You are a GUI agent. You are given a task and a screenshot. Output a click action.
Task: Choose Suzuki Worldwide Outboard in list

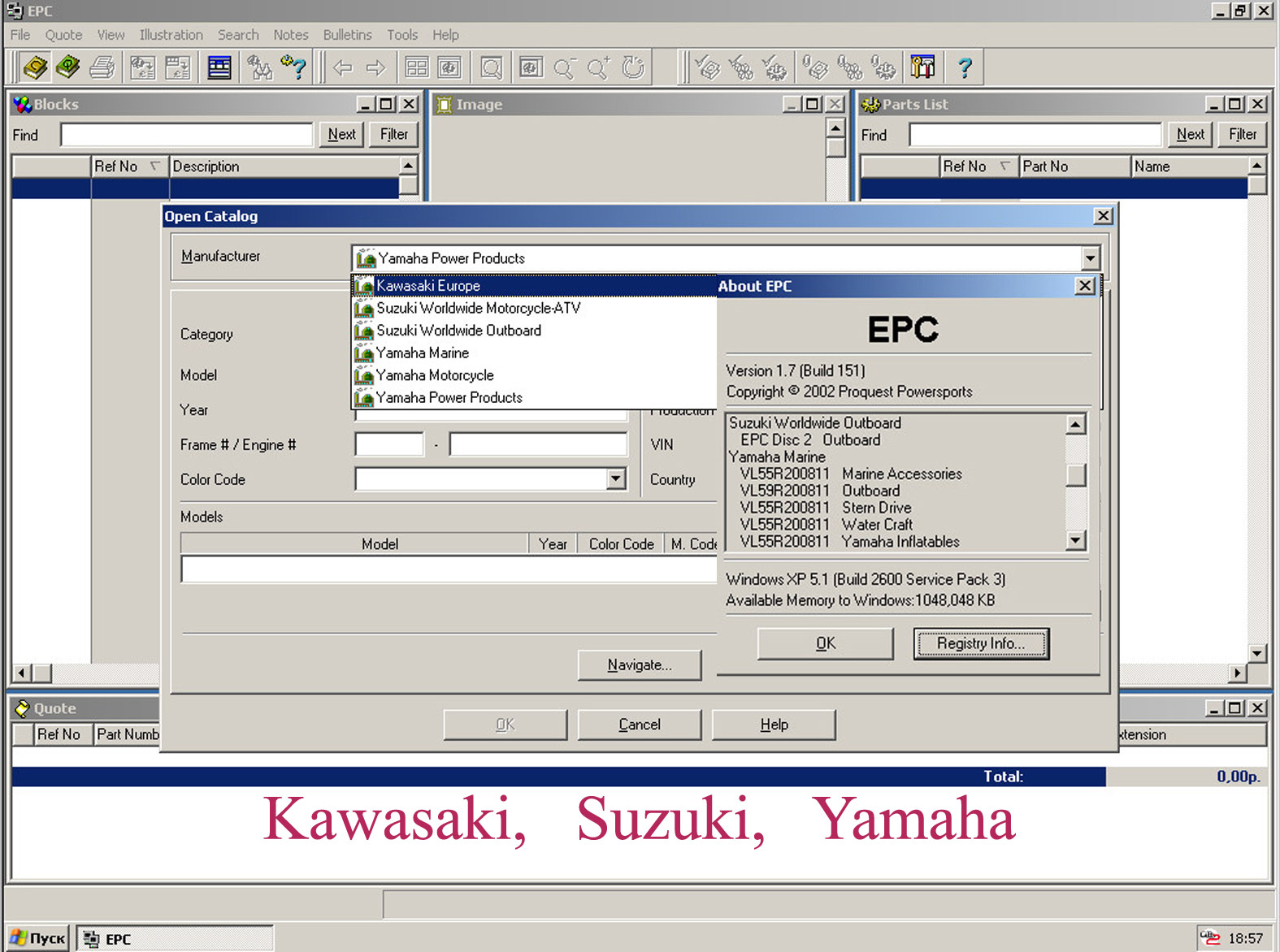[x=458, y=331]
